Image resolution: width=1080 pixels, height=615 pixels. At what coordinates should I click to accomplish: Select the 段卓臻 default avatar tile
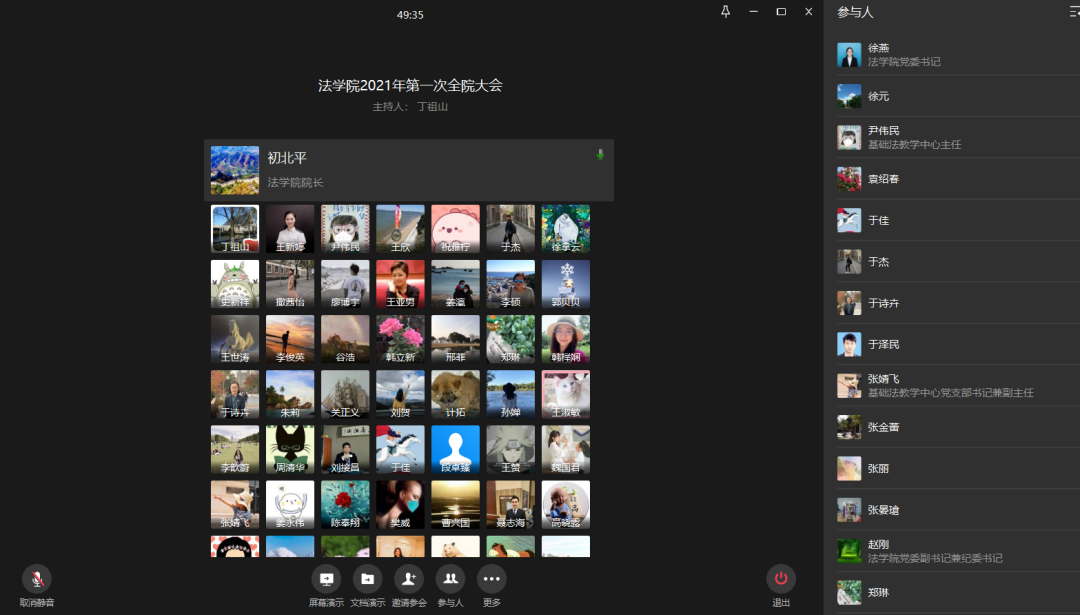coord(455,449)
